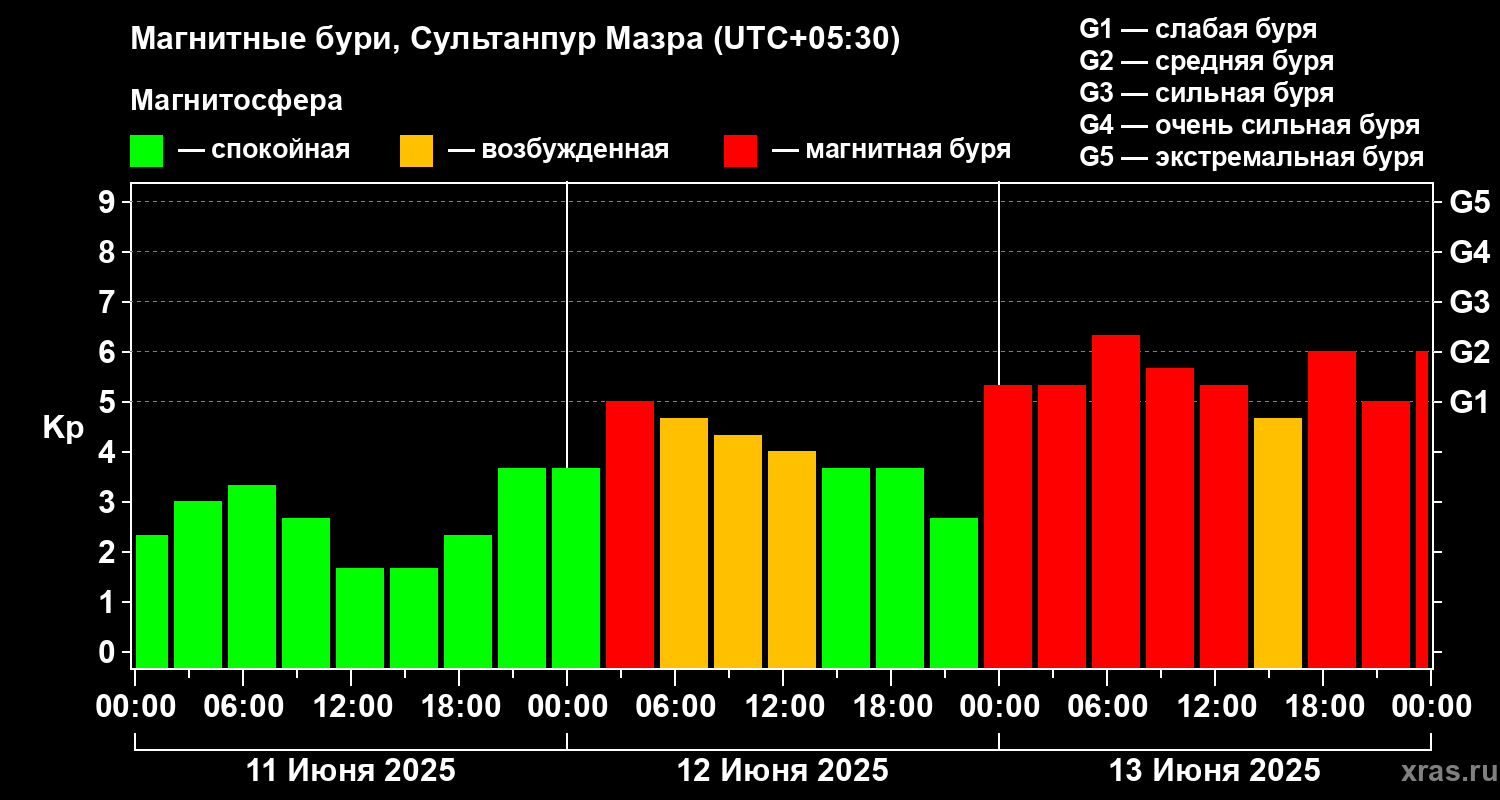Click the standalone 'G2' right-axis label
The height and width of the screenshot is (800, 1500).
point(1469,352)
